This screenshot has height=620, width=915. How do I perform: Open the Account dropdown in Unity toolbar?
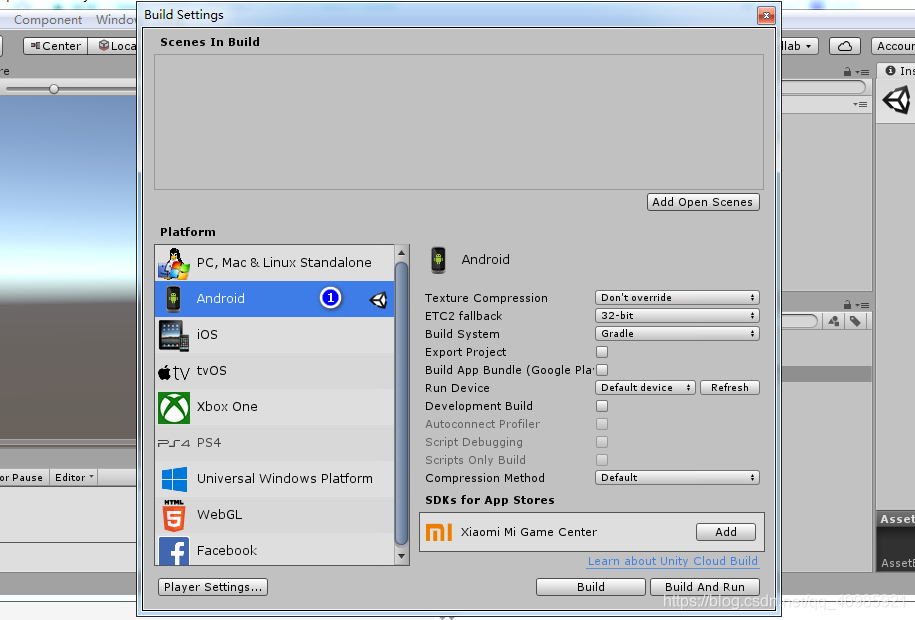893,46
